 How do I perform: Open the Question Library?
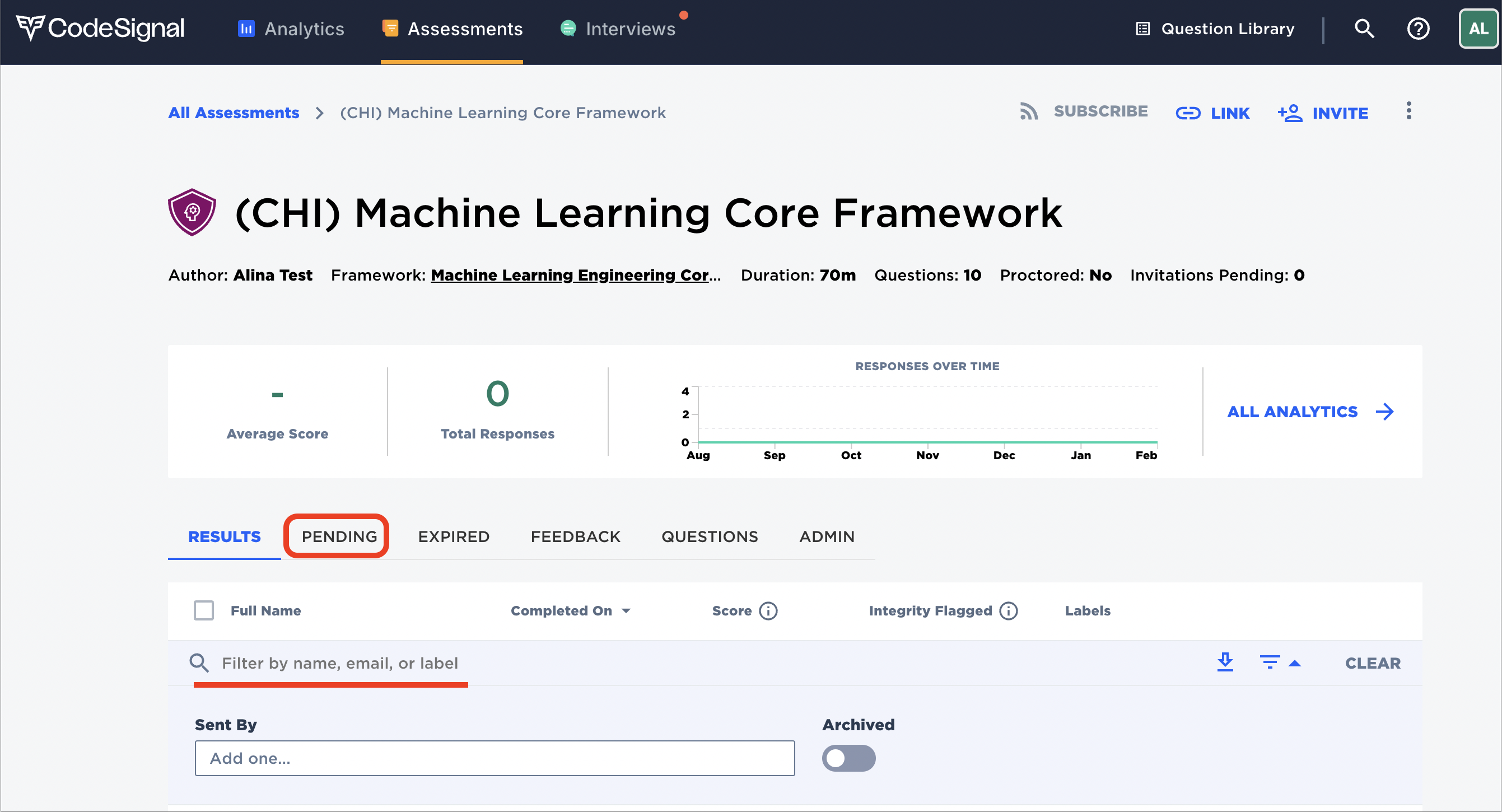click(1215, 29)
